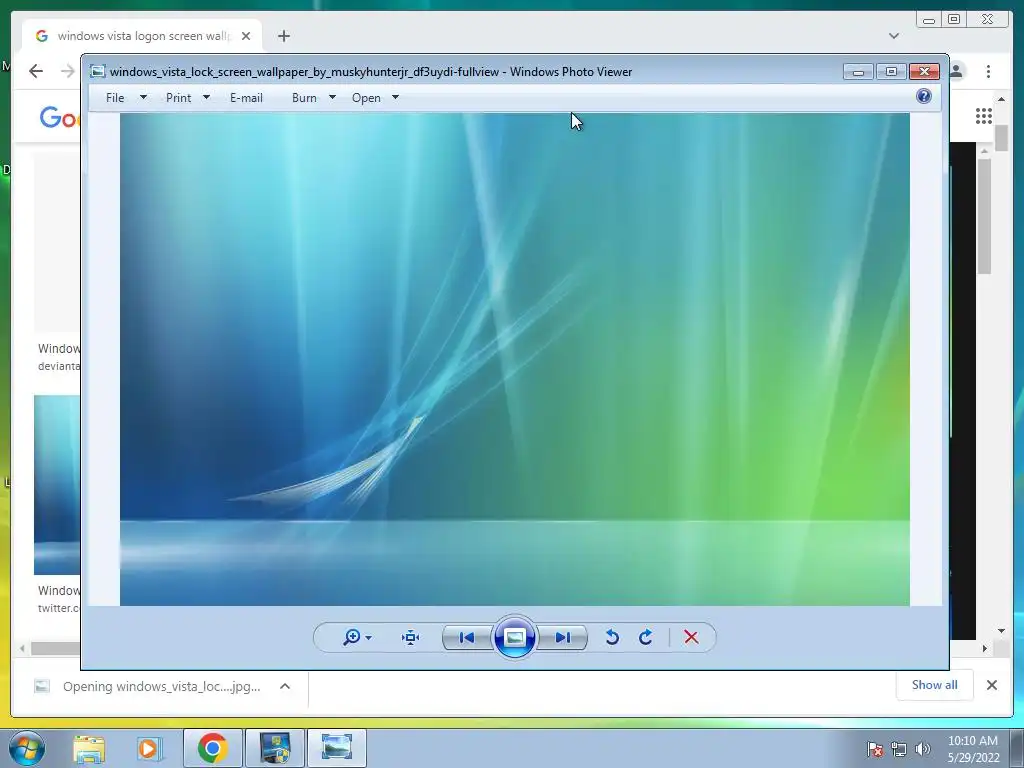Close the Windows Photo Viewer window

coord(925,71)
